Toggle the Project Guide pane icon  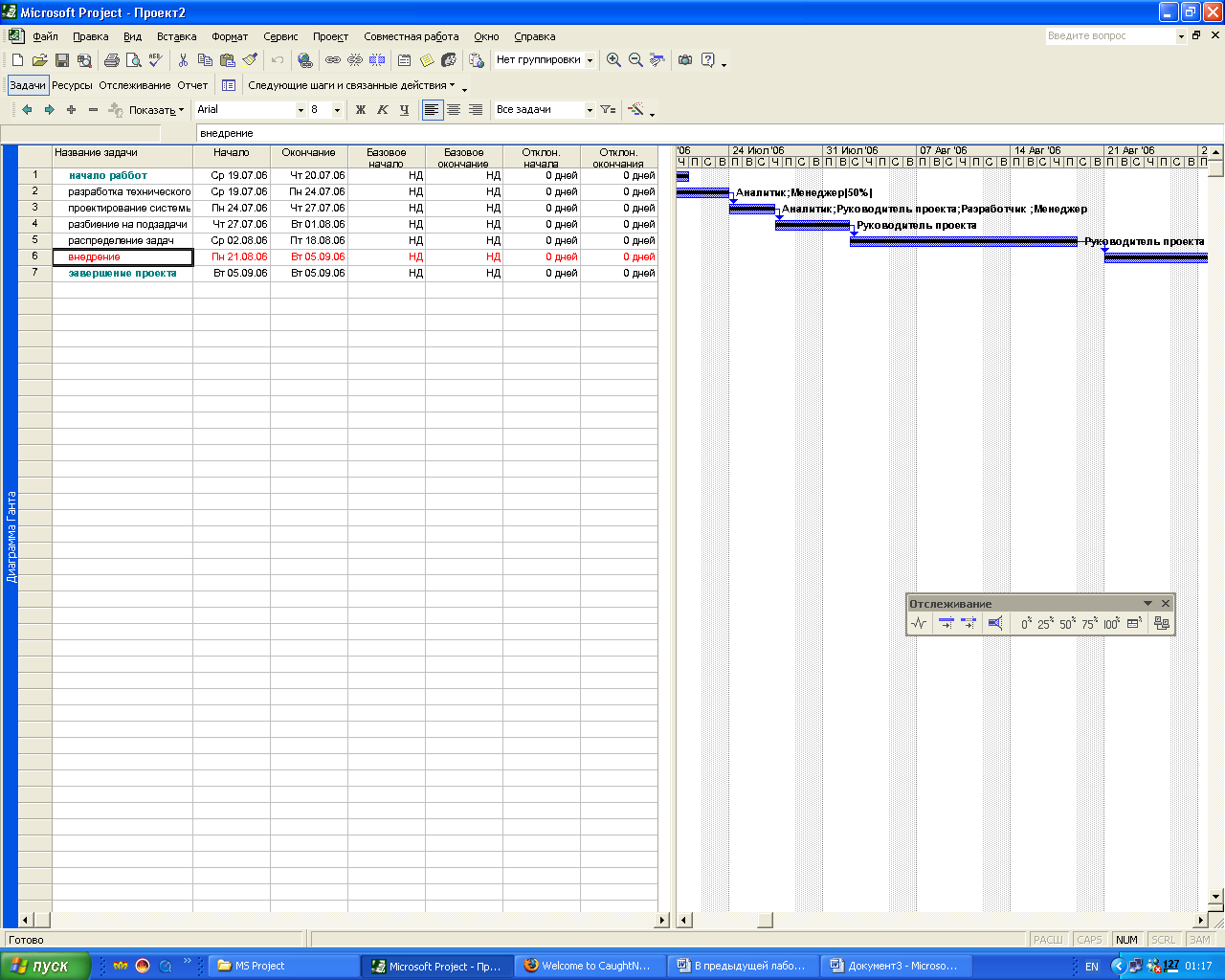(229, 85)
